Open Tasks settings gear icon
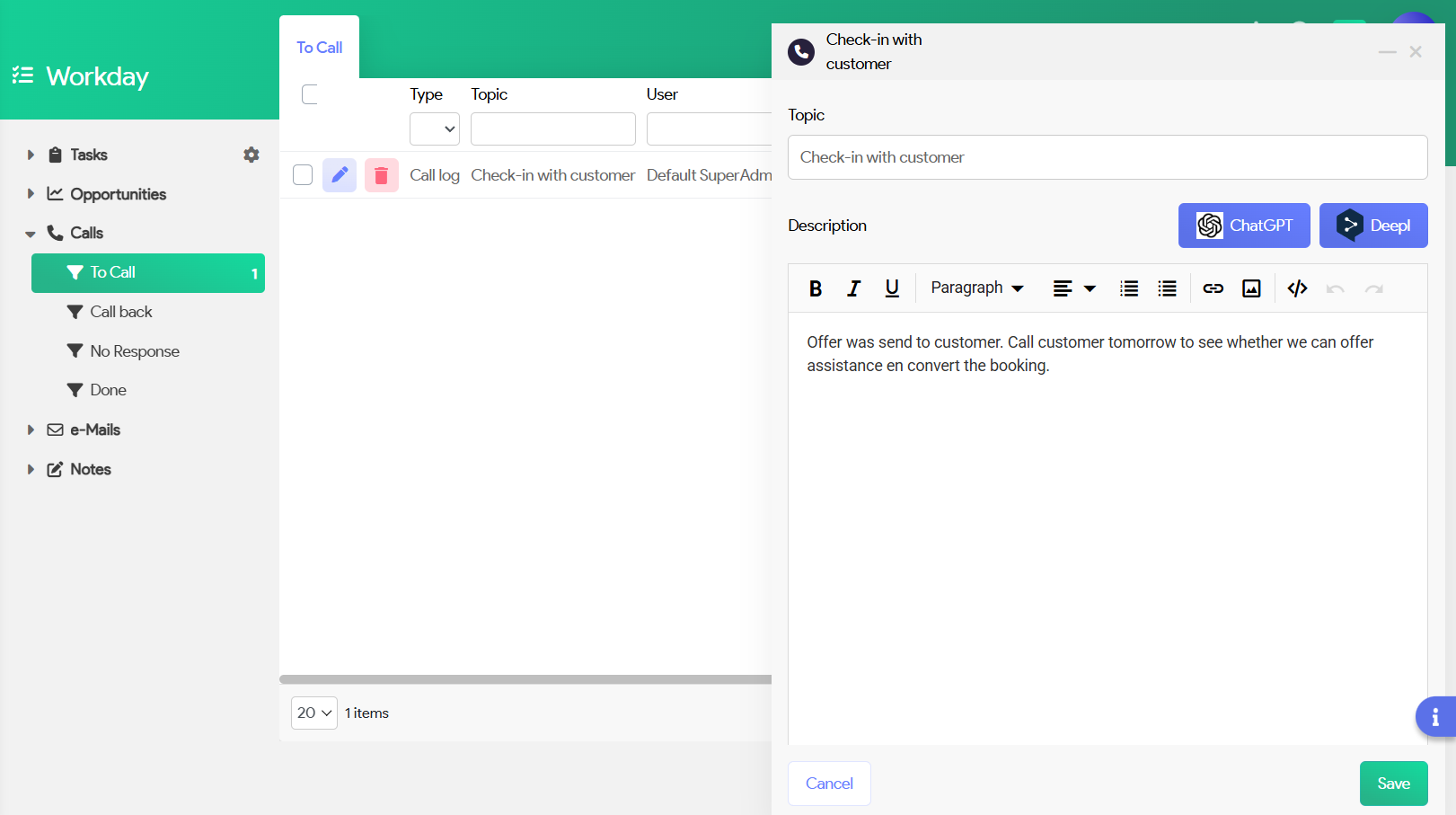1456x815 pixels. click(x=251, y=155)
